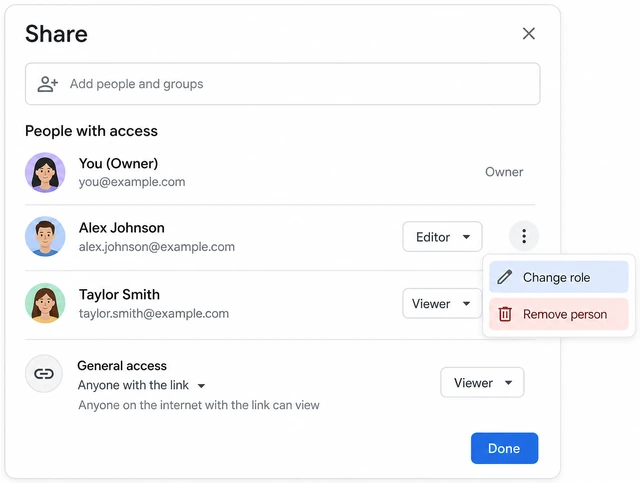Expand the Anyone with the link dropdown
This screenshot has width=640, height=483.
click(141, 385)
